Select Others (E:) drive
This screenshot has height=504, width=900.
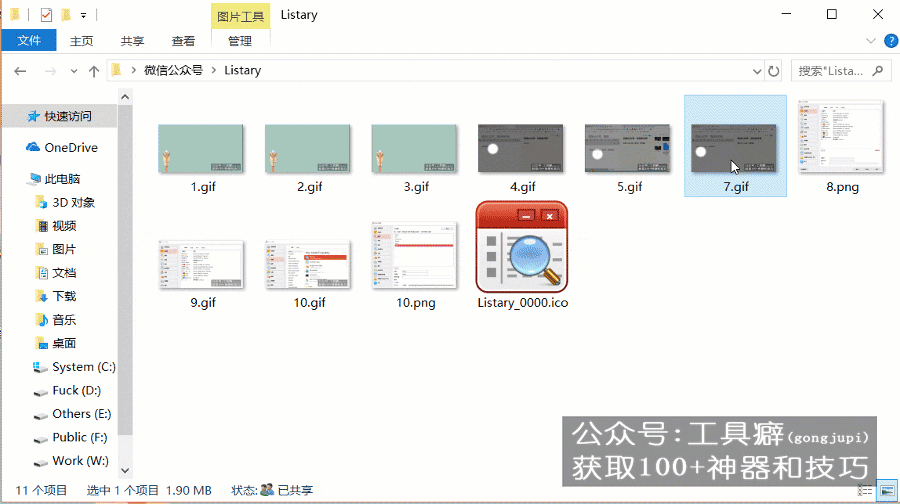[x=72, y=414]
